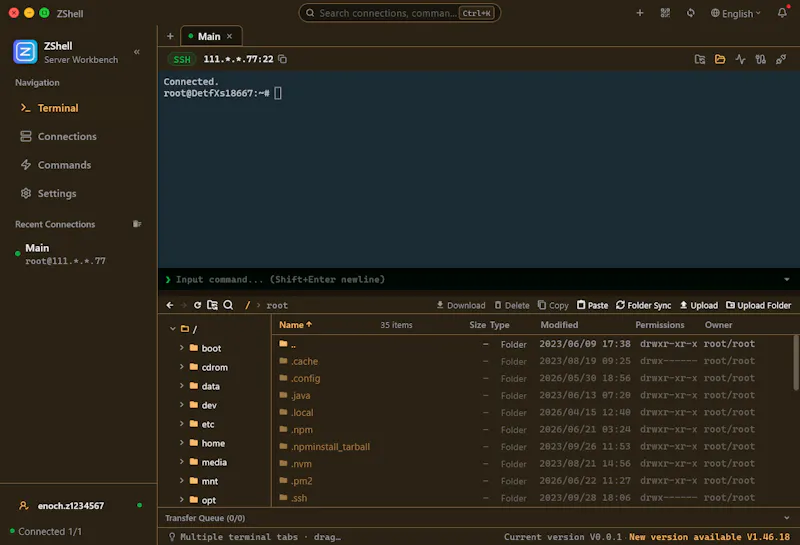Click the sync refresh icon in top bar

[690, 13]
